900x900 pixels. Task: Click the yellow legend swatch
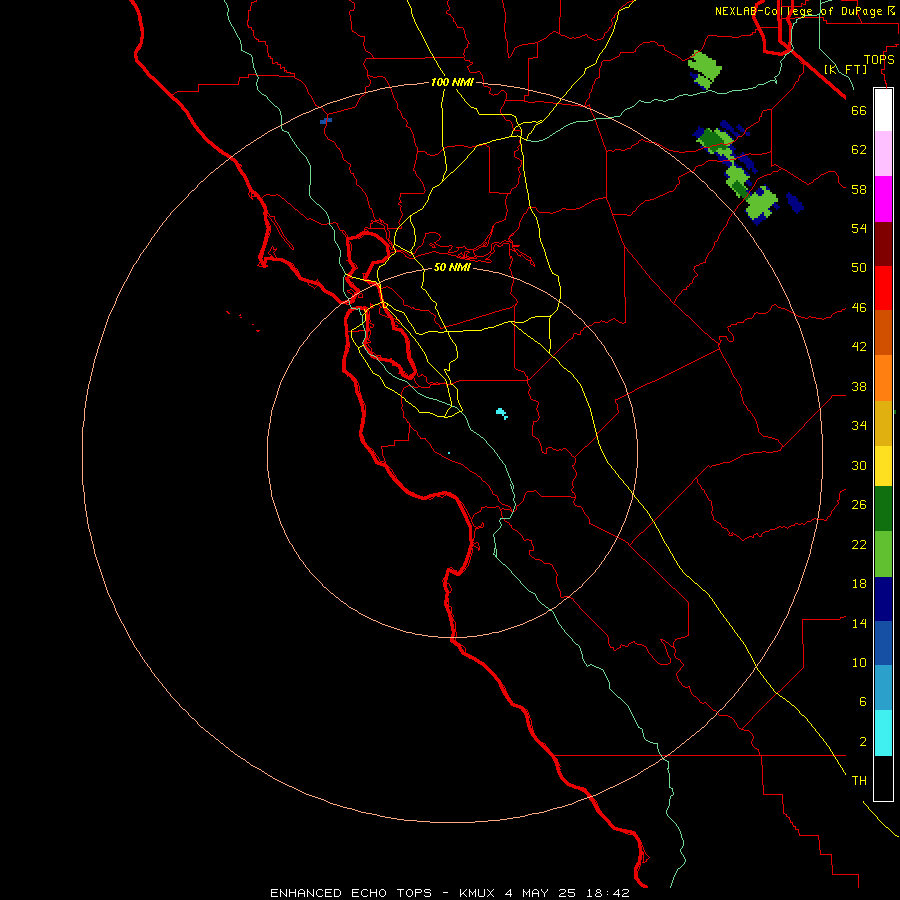883,466
